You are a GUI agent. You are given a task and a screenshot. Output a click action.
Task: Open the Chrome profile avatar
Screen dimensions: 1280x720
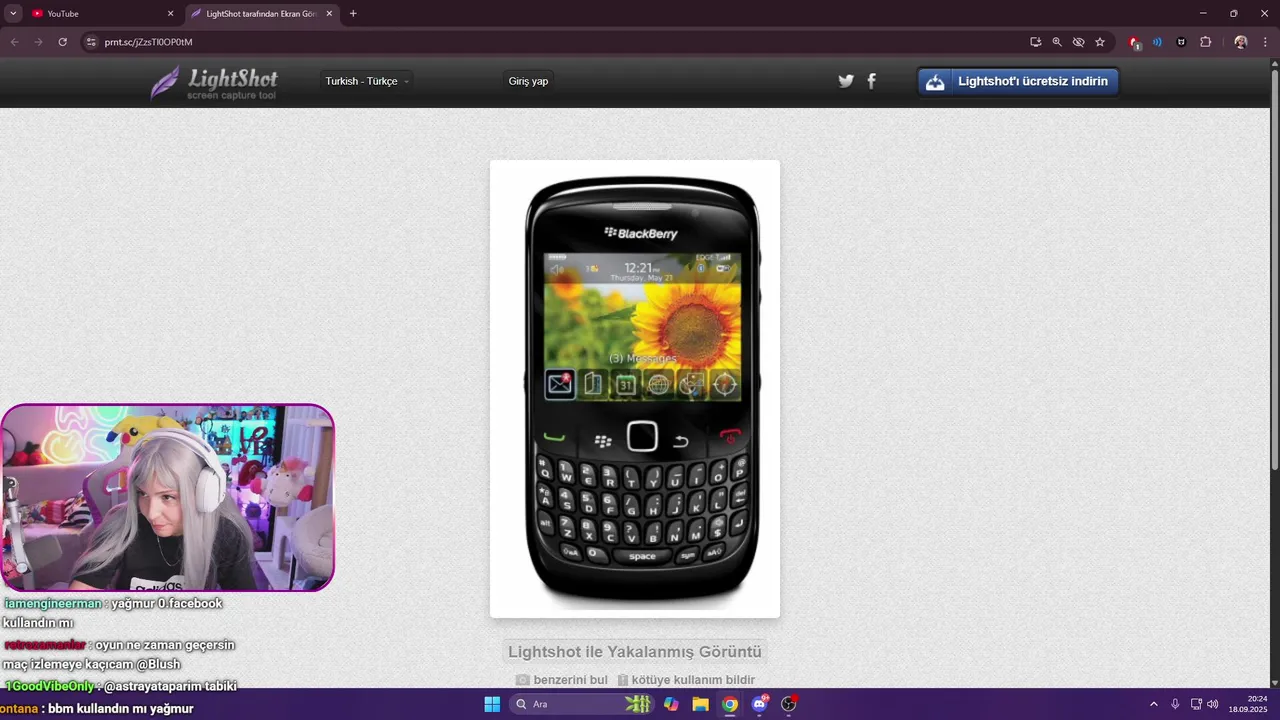click(x=1241, y=42)
